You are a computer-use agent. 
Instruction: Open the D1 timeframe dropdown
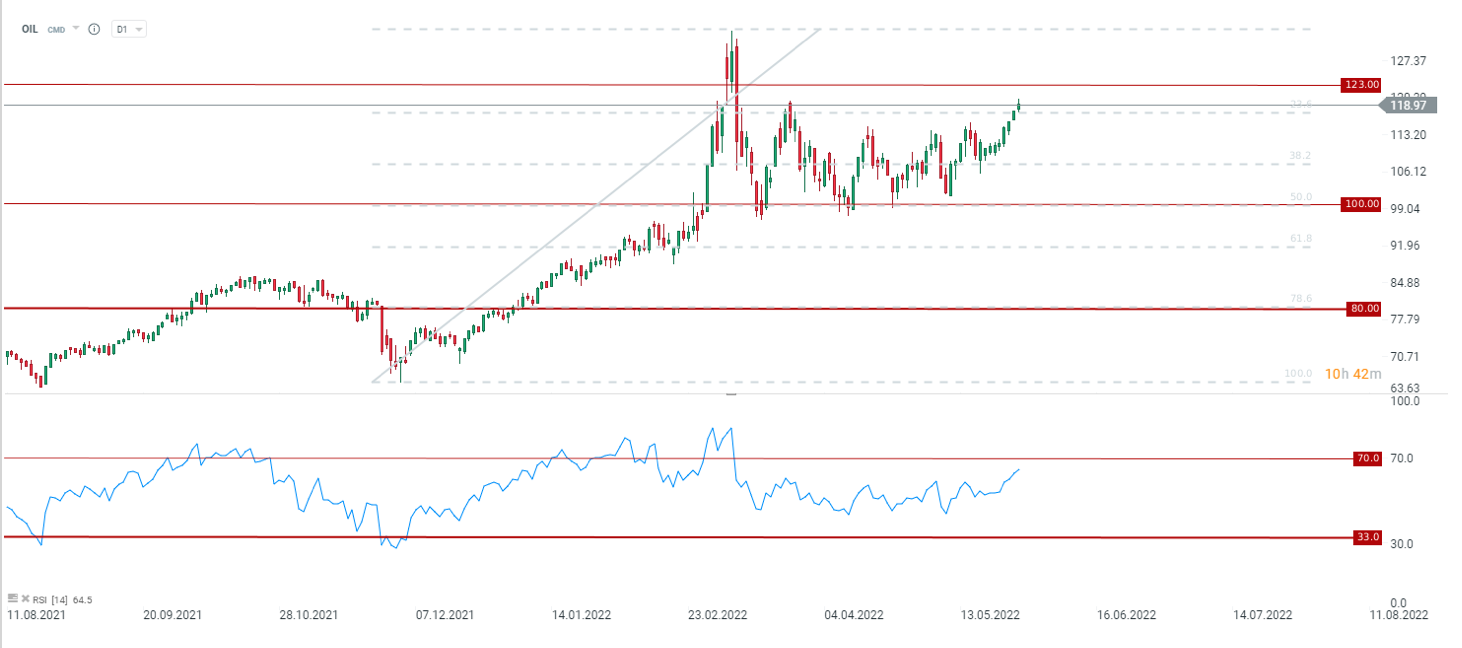[128, 29]
